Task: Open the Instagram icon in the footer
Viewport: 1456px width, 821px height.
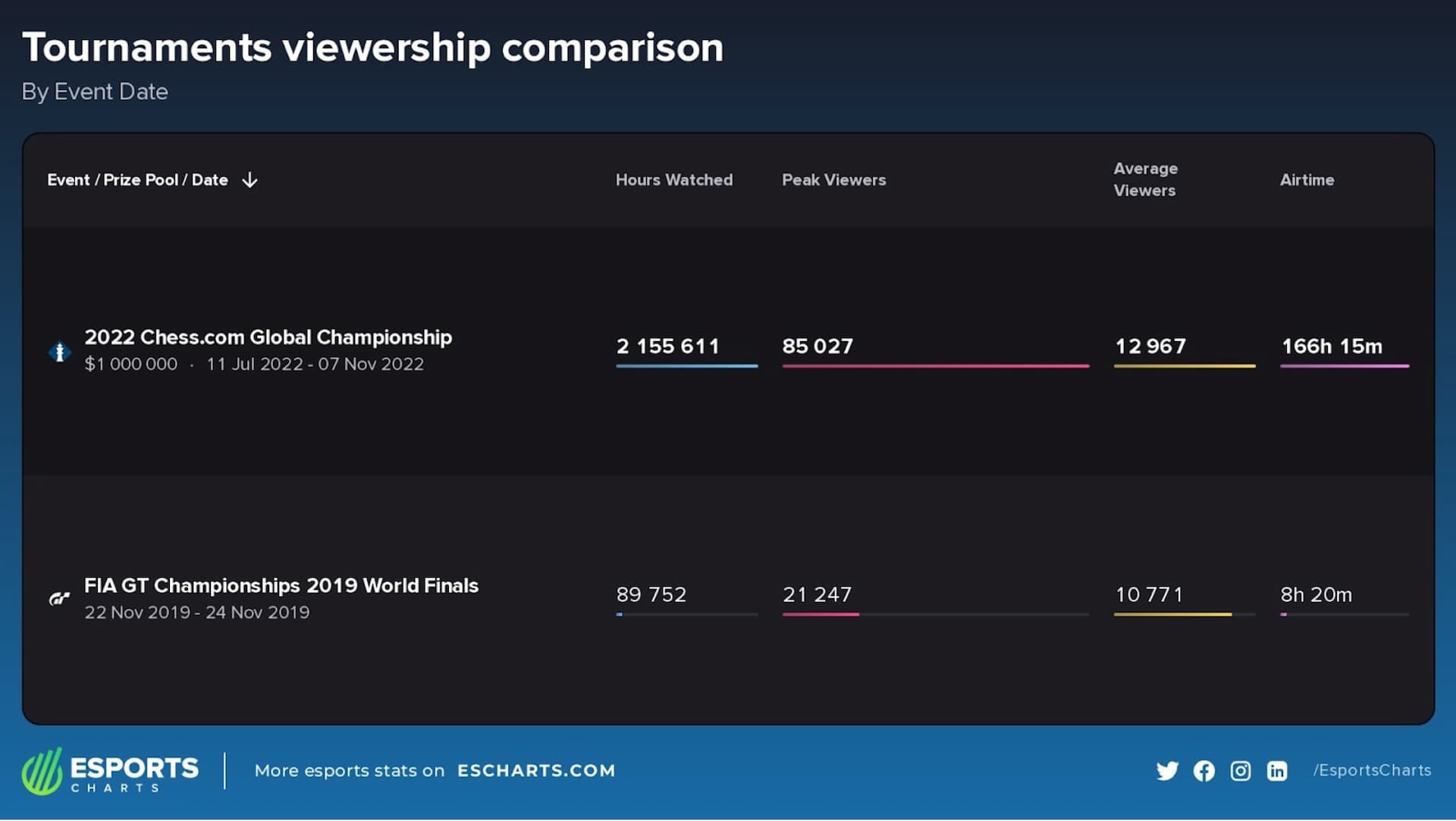Action: (x=1240, y=771)
